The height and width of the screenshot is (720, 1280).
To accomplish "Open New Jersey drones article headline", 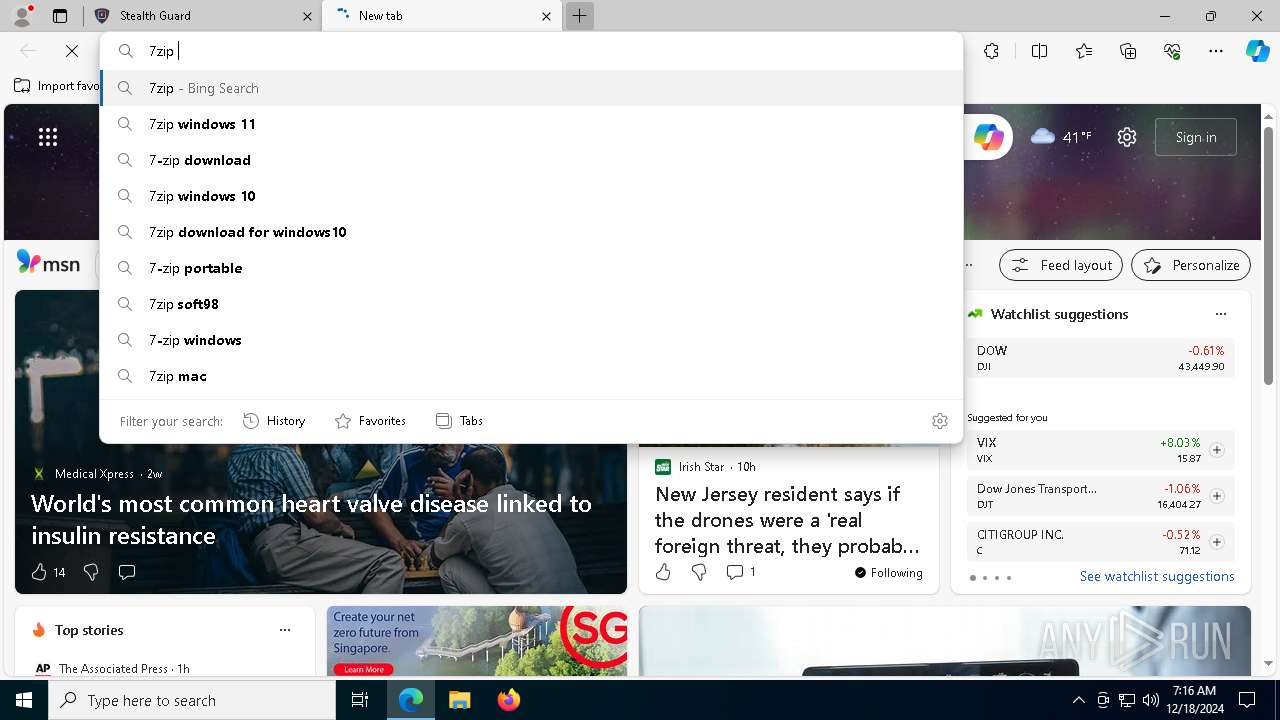I will 787,520.
